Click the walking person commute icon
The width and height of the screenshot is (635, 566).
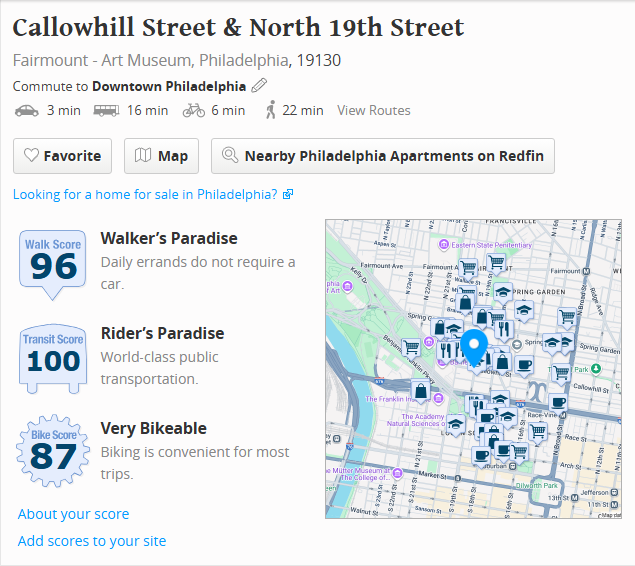point(271,110)
